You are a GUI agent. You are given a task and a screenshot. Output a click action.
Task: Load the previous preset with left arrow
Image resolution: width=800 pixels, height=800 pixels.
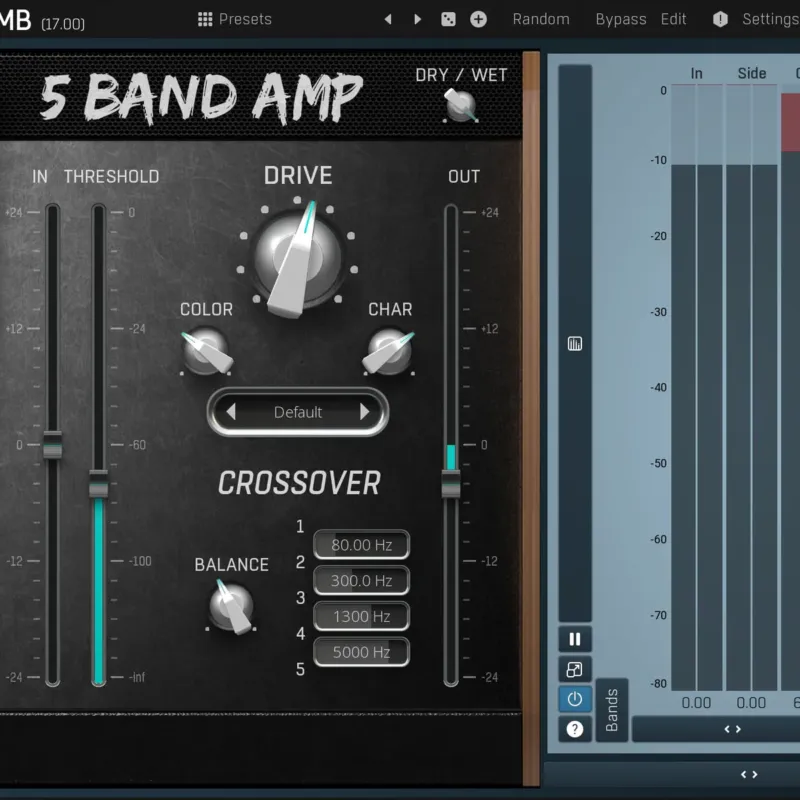point(388,19)
